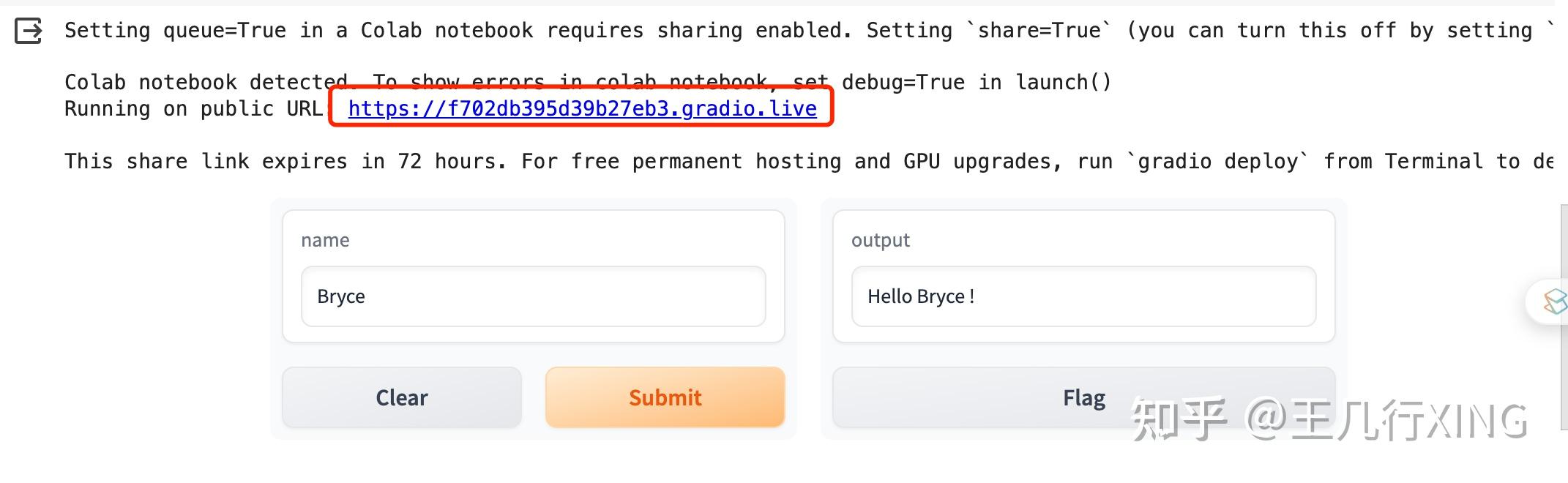Click the cell output toggle icon
1568x483 pixels.
[29, 31]
